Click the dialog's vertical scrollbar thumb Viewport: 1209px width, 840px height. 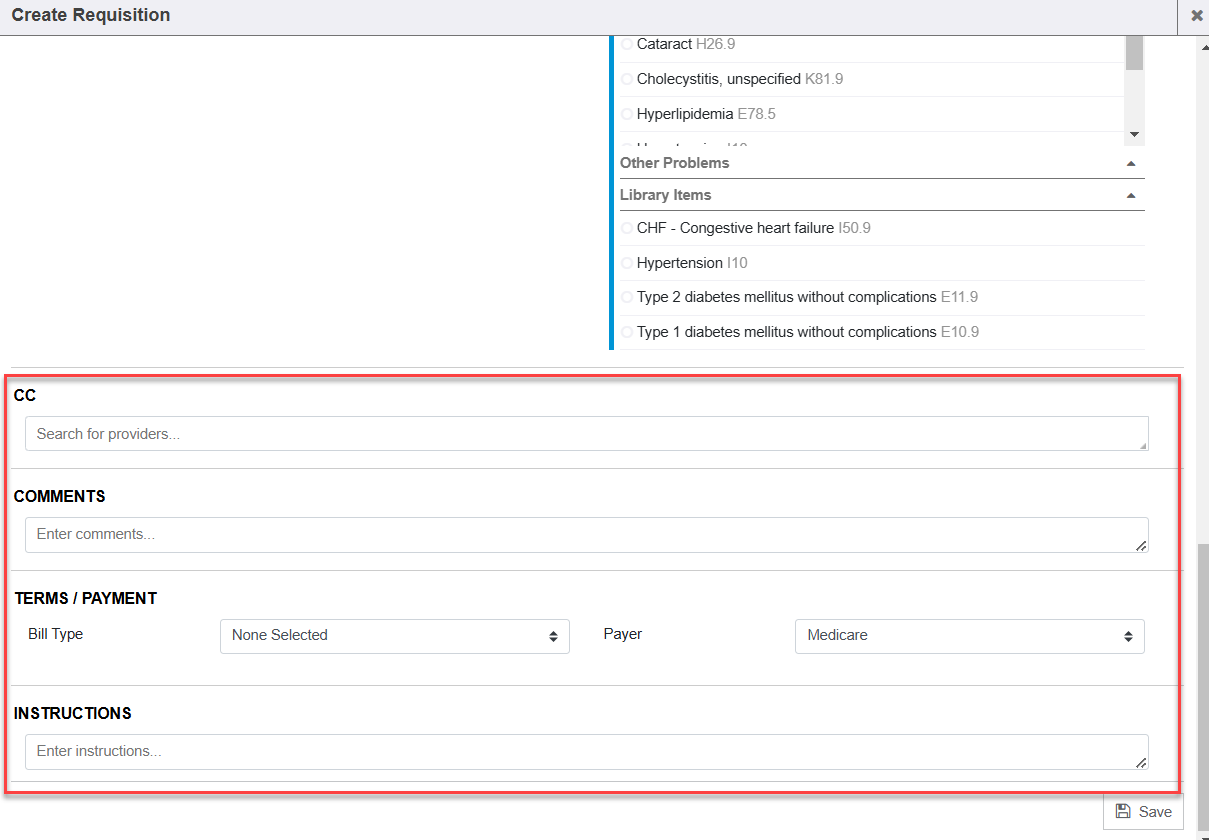coord(1202,680)
